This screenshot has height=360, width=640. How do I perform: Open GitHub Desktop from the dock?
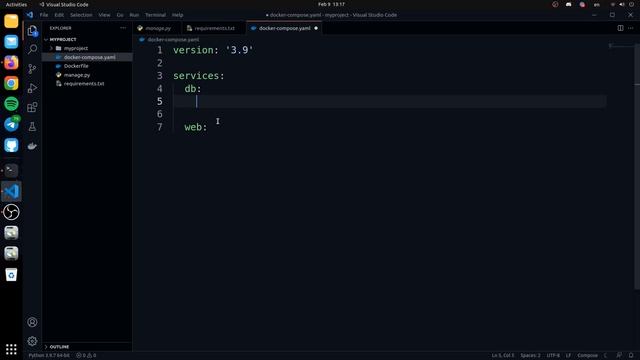tap(11, 145)
